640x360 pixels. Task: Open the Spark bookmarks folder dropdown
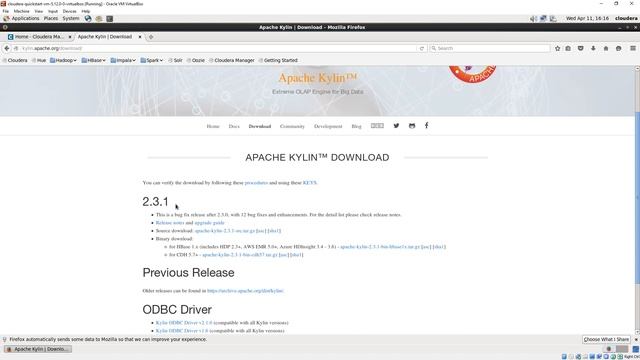point(152,60)
